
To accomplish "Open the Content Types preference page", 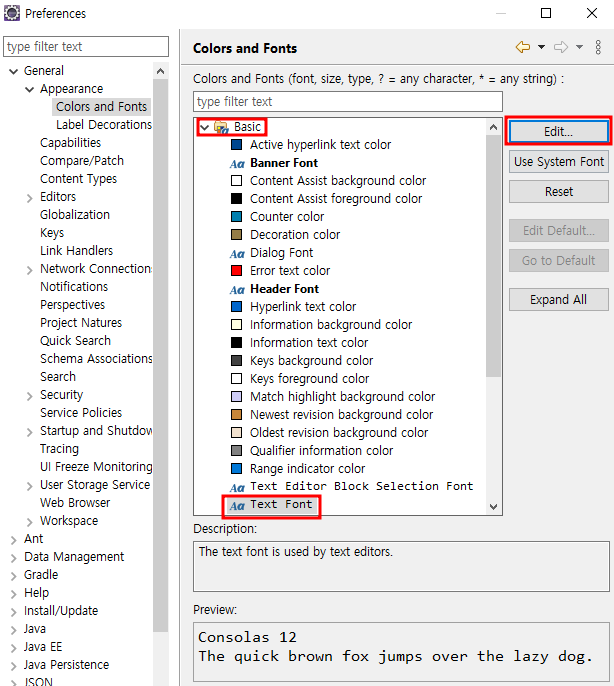I will [x=78, y=178].
